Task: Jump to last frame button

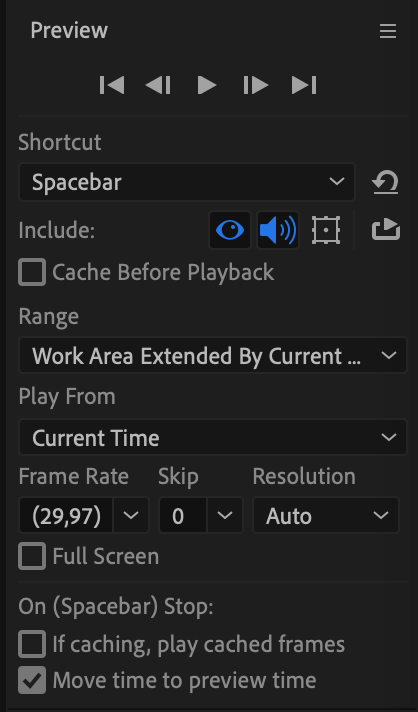Action: (304, 85)
